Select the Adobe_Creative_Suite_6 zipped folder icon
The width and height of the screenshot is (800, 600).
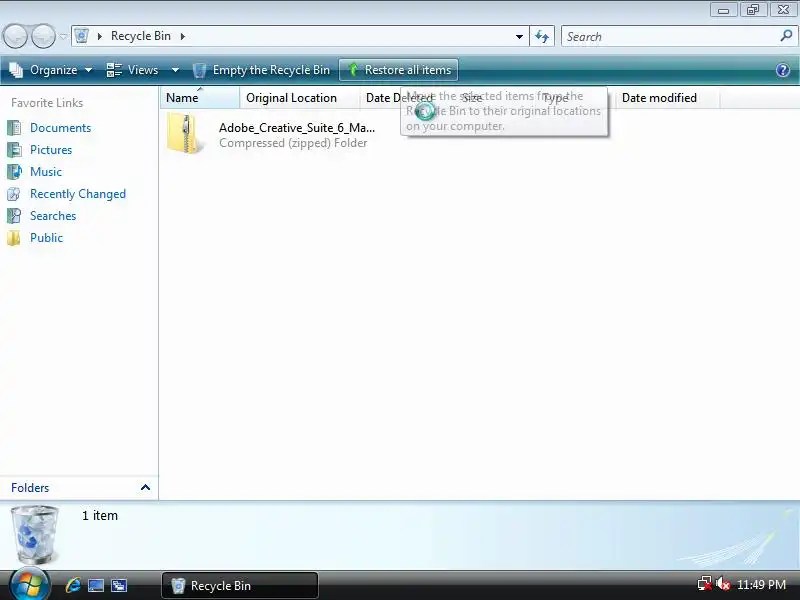point(186,134)
